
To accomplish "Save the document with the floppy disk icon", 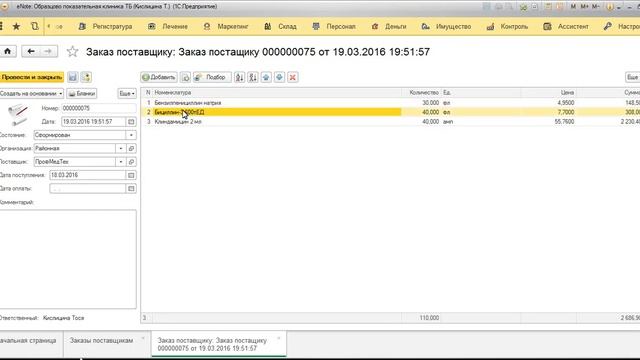I will pos(73,77).
